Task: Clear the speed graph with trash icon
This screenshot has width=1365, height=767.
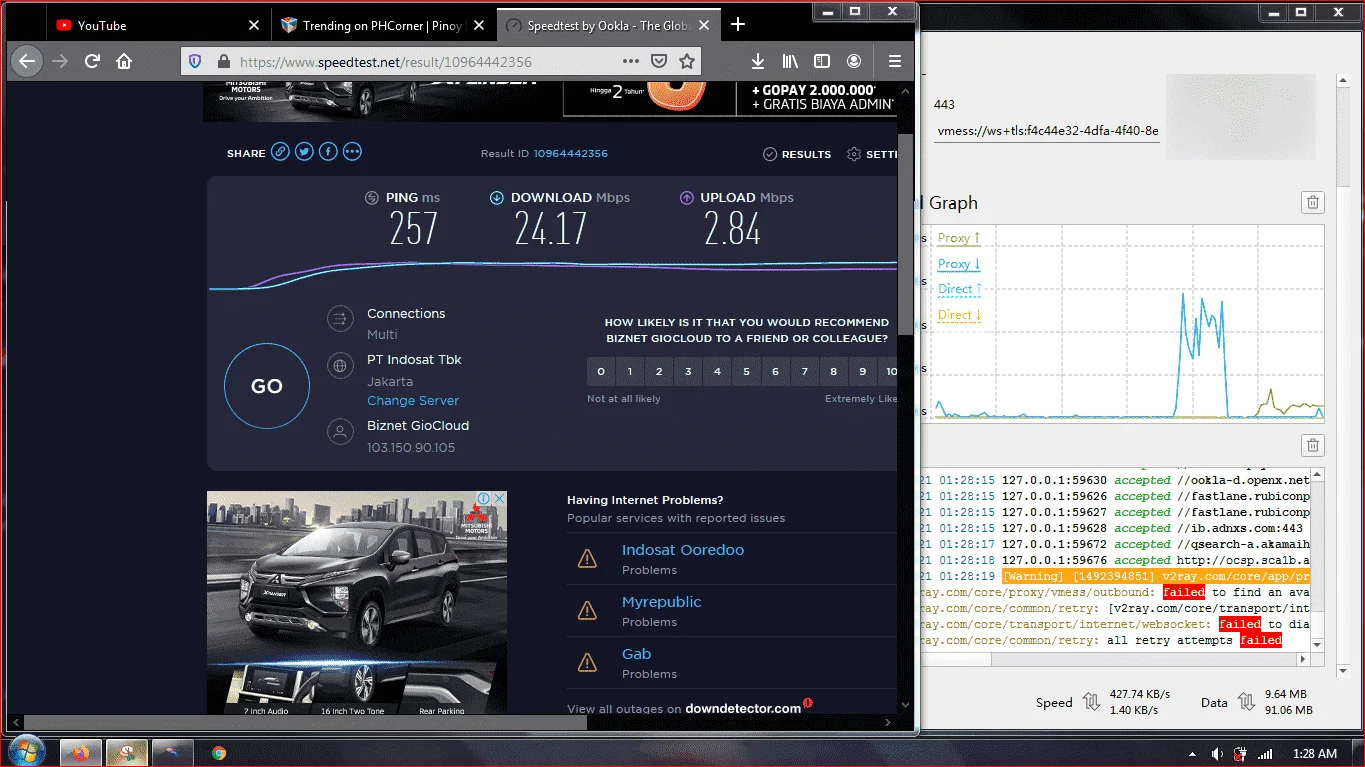Action: pos(1313,203)
